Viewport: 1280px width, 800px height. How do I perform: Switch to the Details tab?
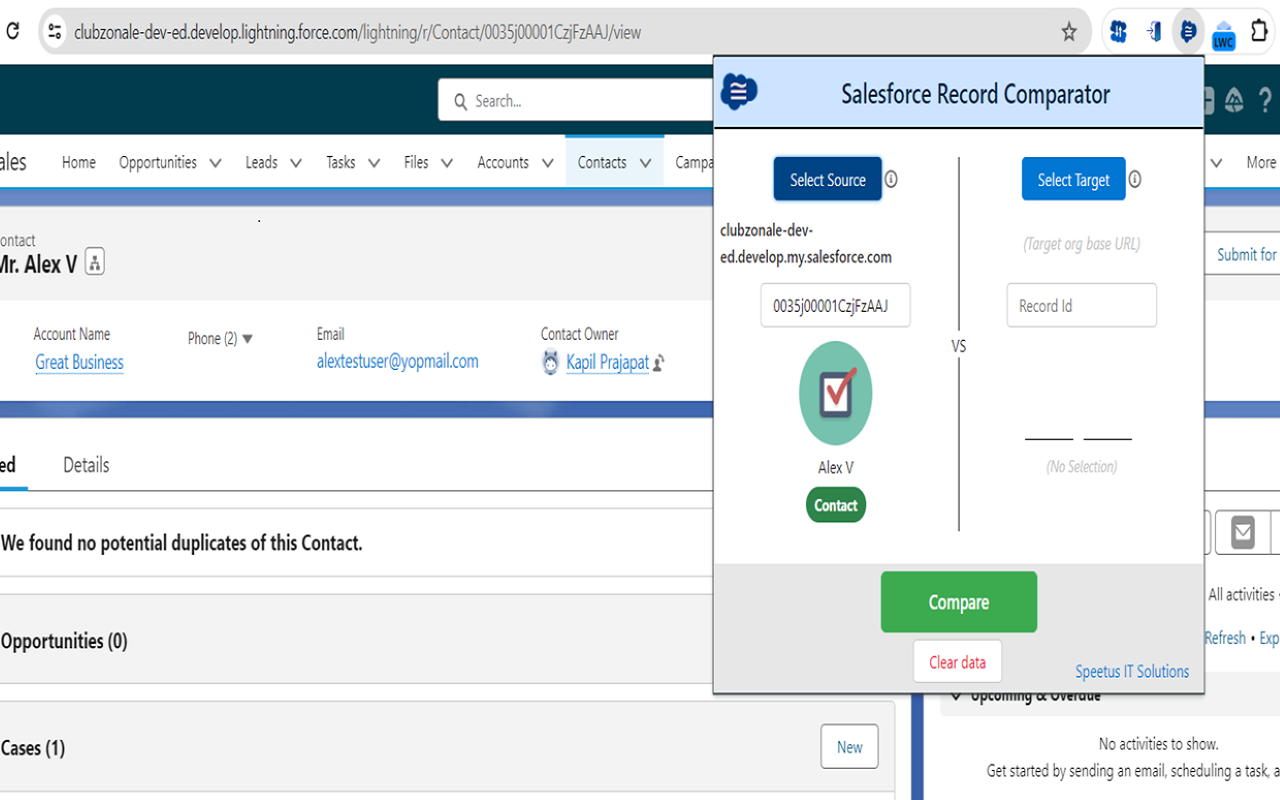point(86,465)
